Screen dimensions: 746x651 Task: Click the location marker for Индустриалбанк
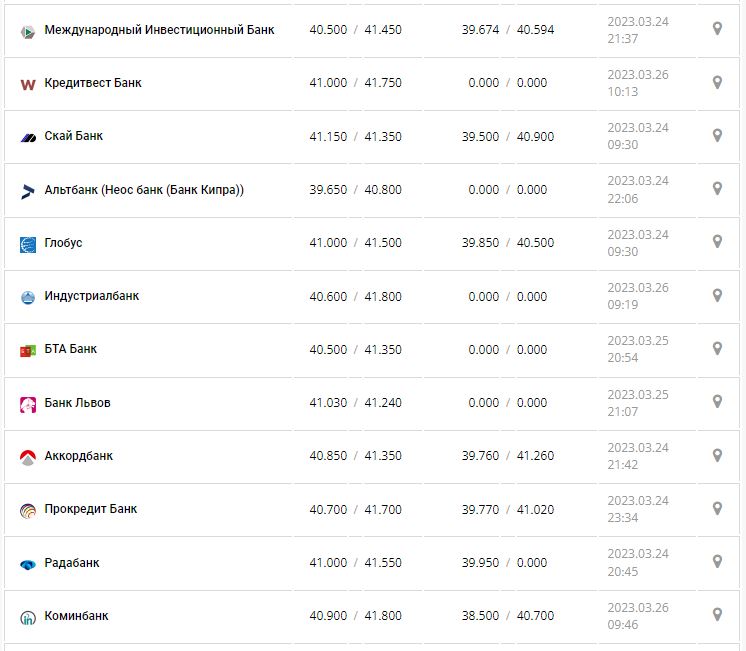[717, 295]
